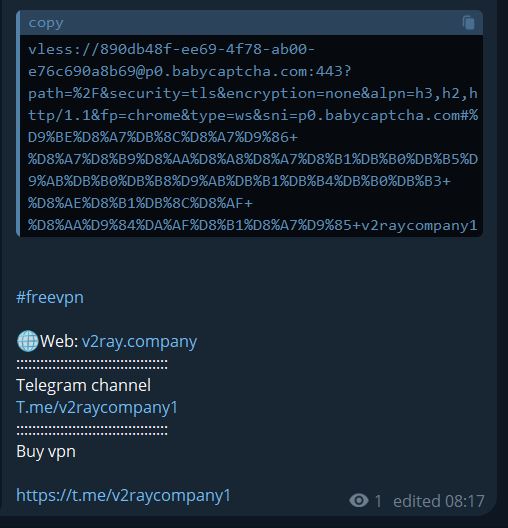Viewport: 508px width, 528px height.
Task: Click the Telegram channel text
Action: coord(83,385)
